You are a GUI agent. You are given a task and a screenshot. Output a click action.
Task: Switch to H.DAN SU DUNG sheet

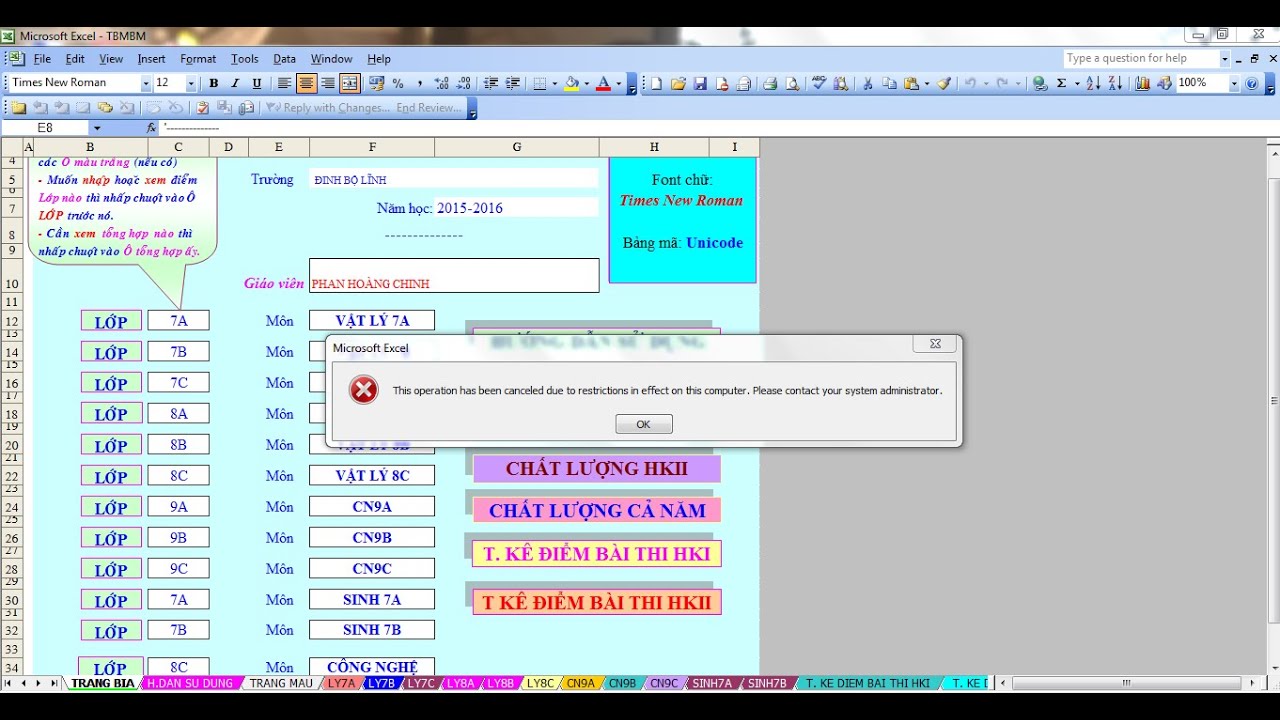[190, 683]
